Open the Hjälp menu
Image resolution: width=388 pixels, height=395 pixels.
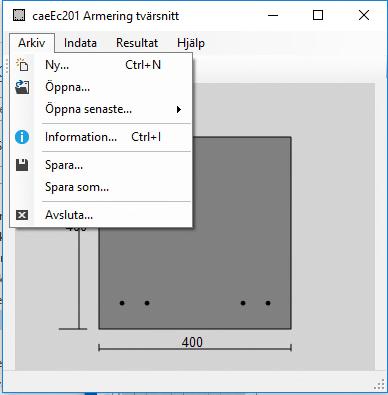click(191, 43)
